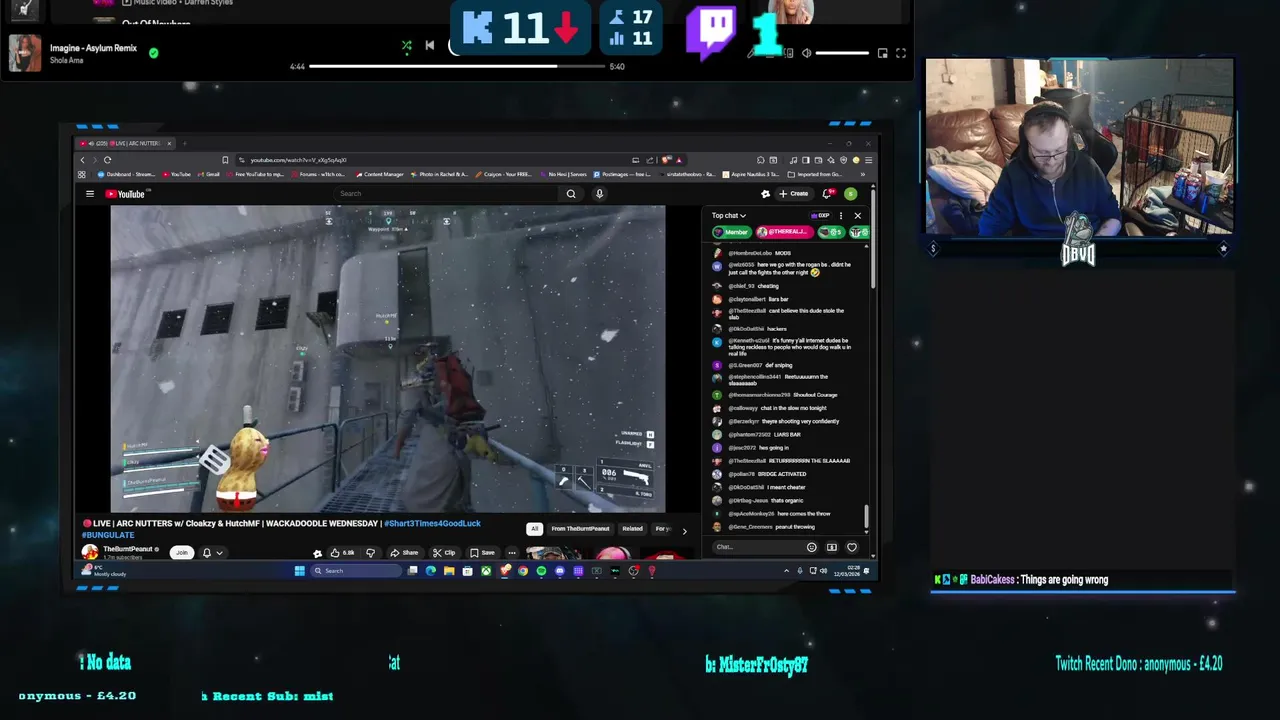The image size is (1280, 720).
Task: Adjust the Spotify volume slider
Action: 842,53
